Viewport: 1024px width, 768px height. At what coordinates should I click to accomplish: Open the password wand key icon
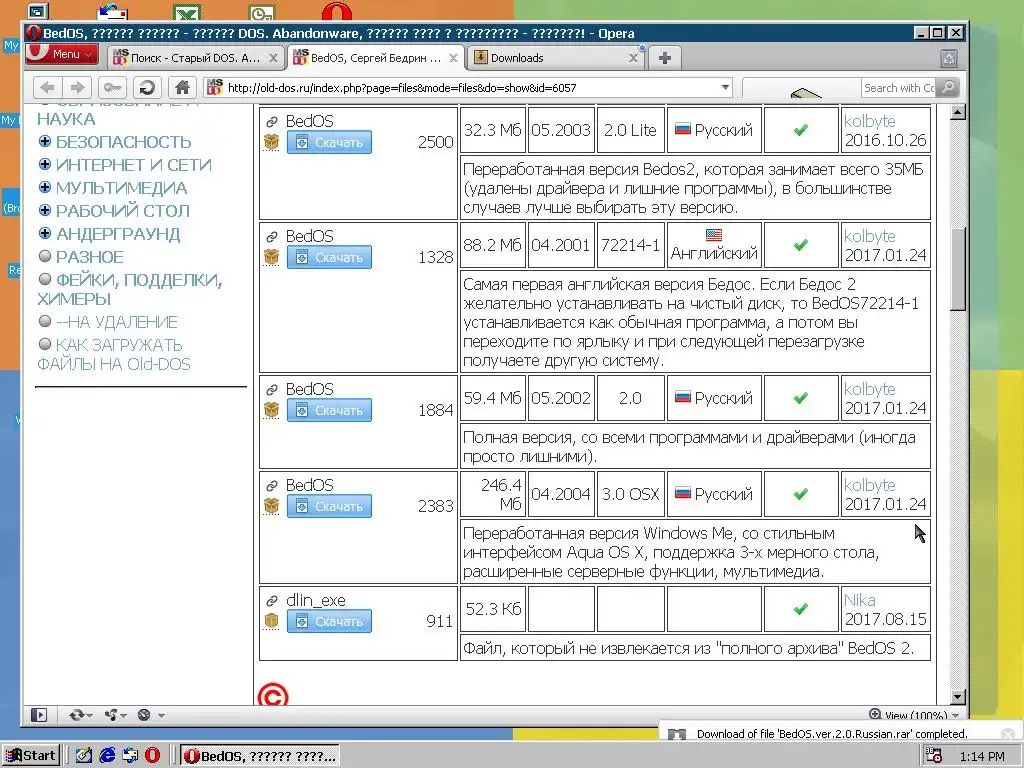point(112,88)
